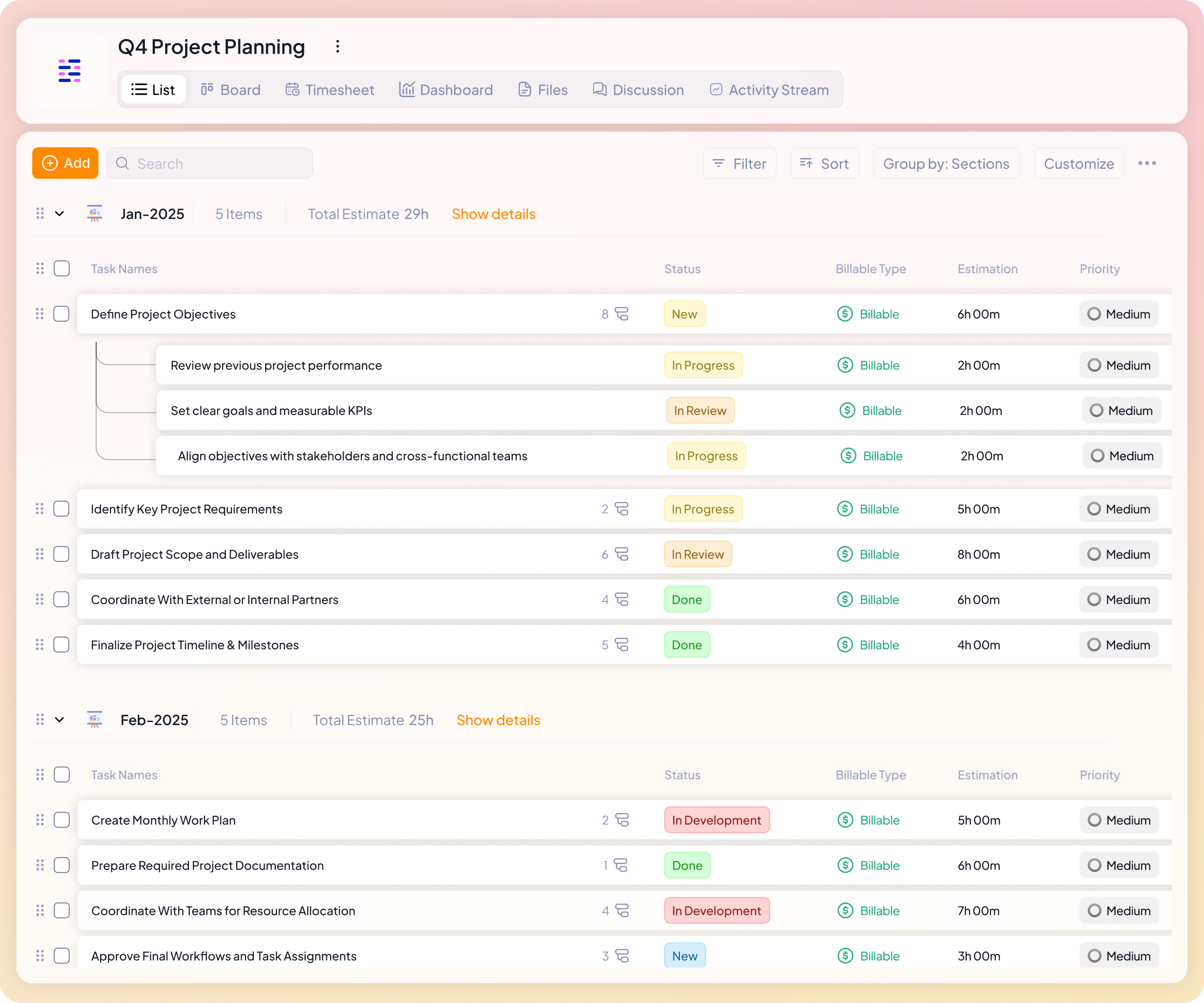Open the Group by: Sections dropdown
The width and height of the screenshot is (1204, 1003).
click(x=946, y=163)
